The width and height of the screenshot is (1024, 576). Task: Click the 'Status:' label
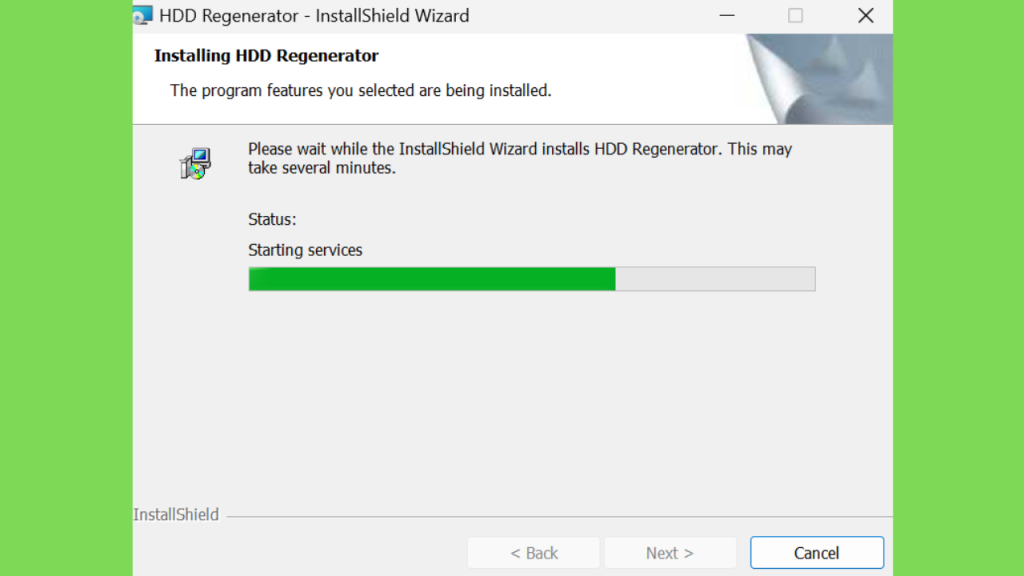[272, 219]
